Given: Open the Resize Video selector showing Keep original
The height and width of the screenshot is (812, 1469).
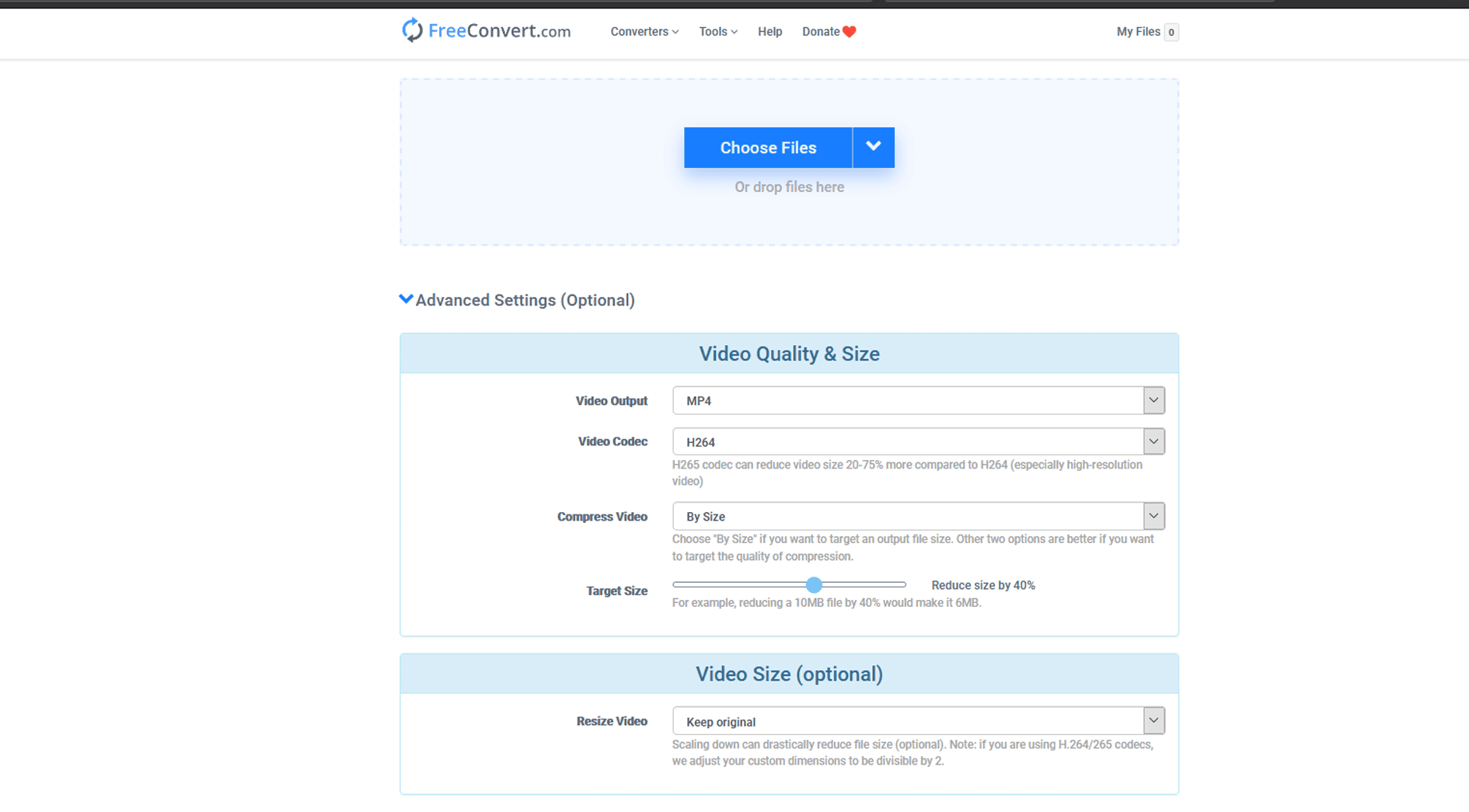Looking at the screenshot, I should pyautogui.click(x=894, y=720).
